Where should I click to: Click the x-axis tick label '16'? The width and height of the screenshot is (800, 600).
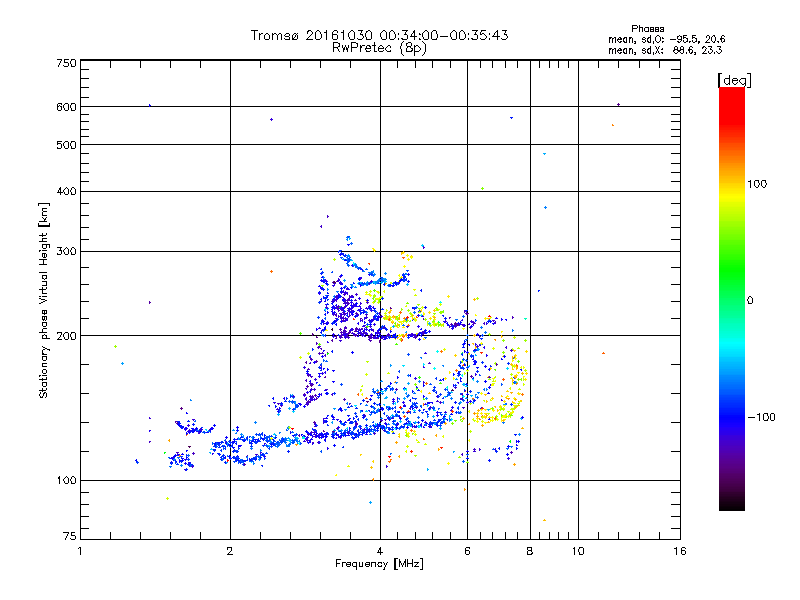(x=680, y=551)
